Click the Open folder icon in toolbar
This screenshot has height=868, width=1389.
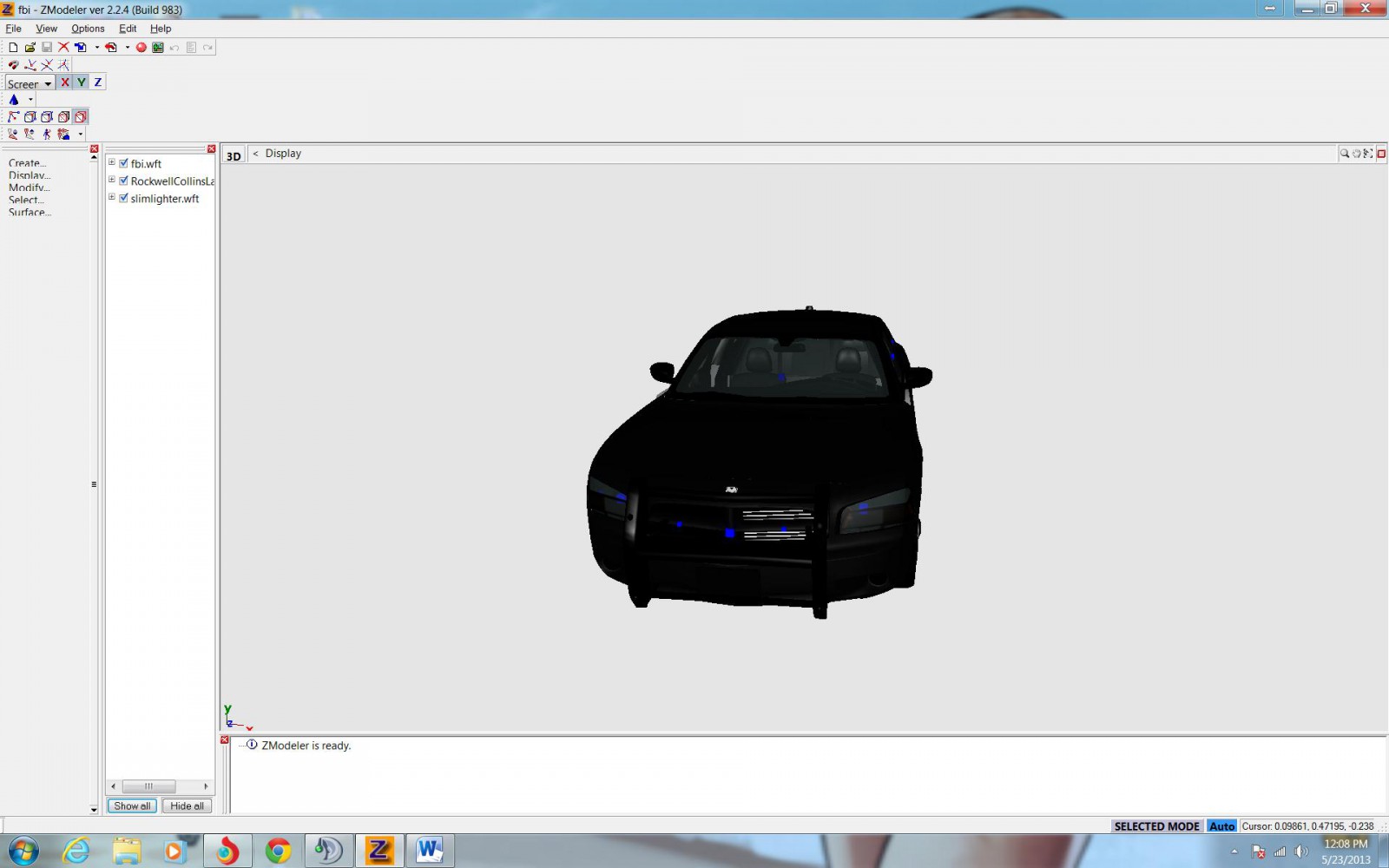tap(30, 48)
